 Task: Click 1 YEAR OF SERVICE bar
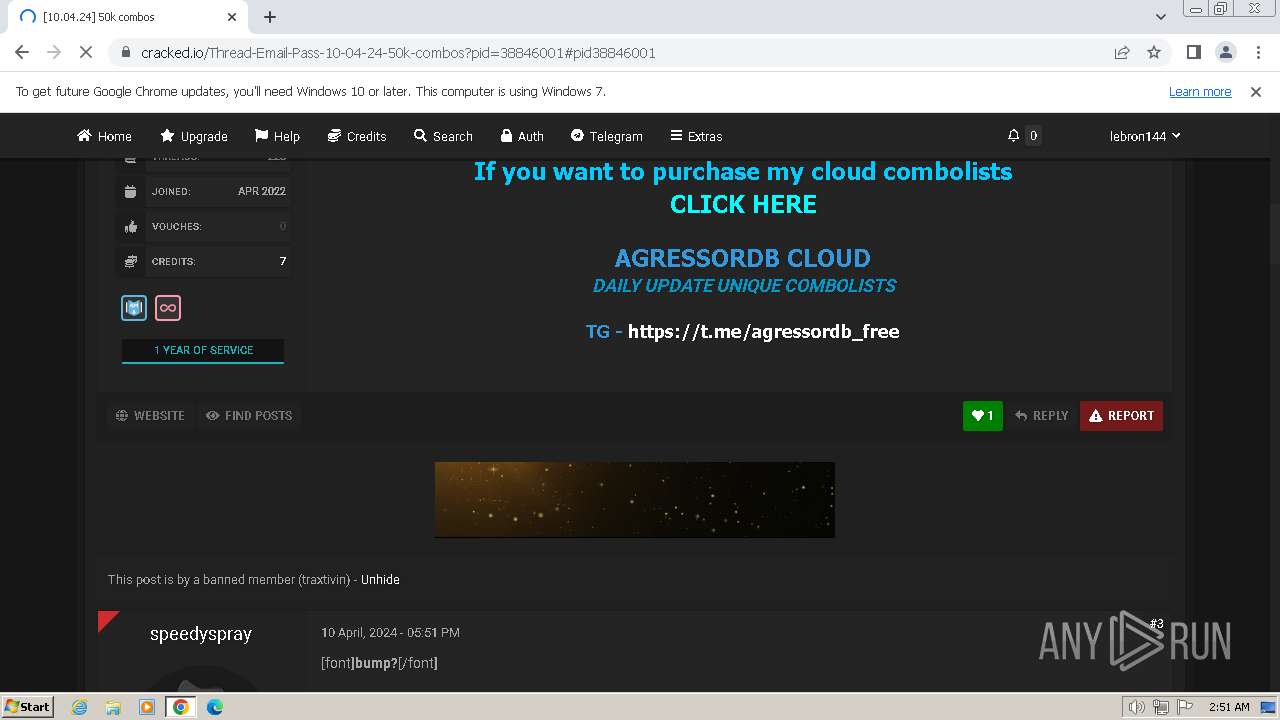[x=203, y=350]
